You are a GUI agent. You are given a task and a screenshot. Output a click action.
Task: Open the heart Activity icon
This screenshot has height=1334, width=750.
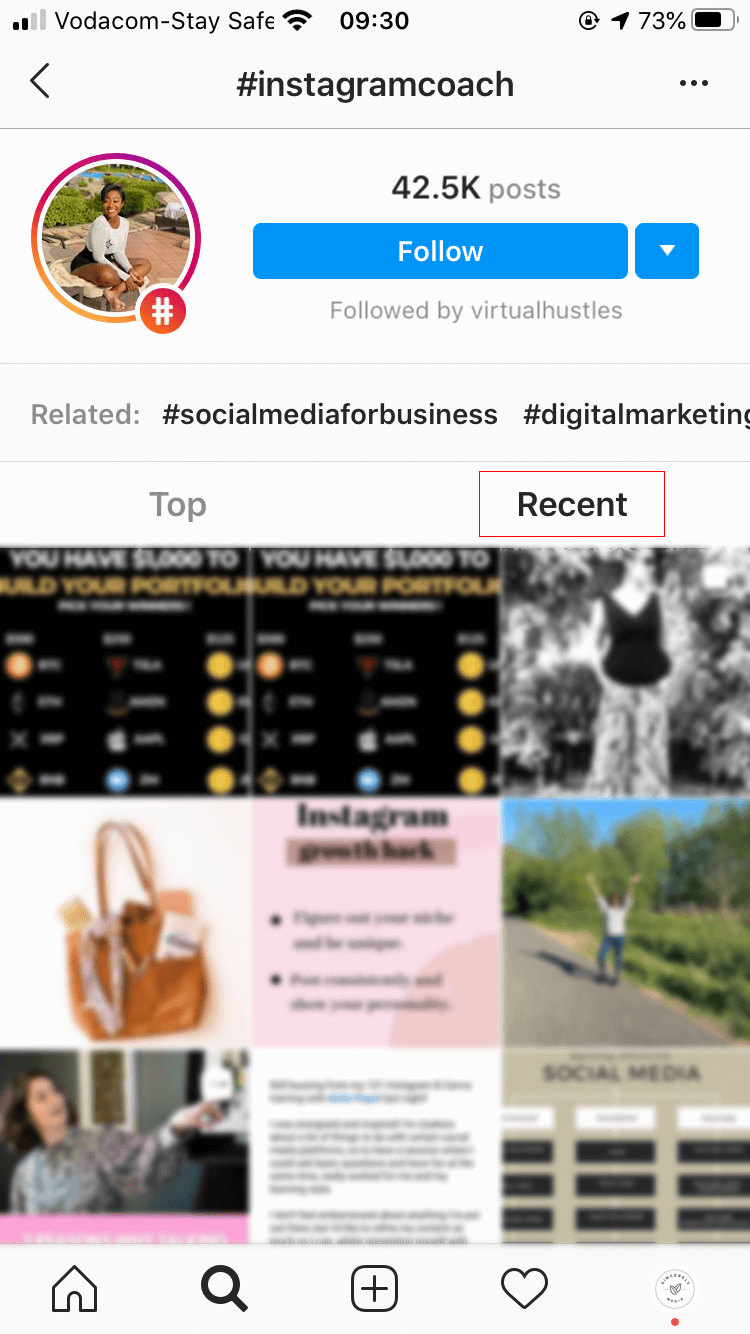(x=524, y=1288)
